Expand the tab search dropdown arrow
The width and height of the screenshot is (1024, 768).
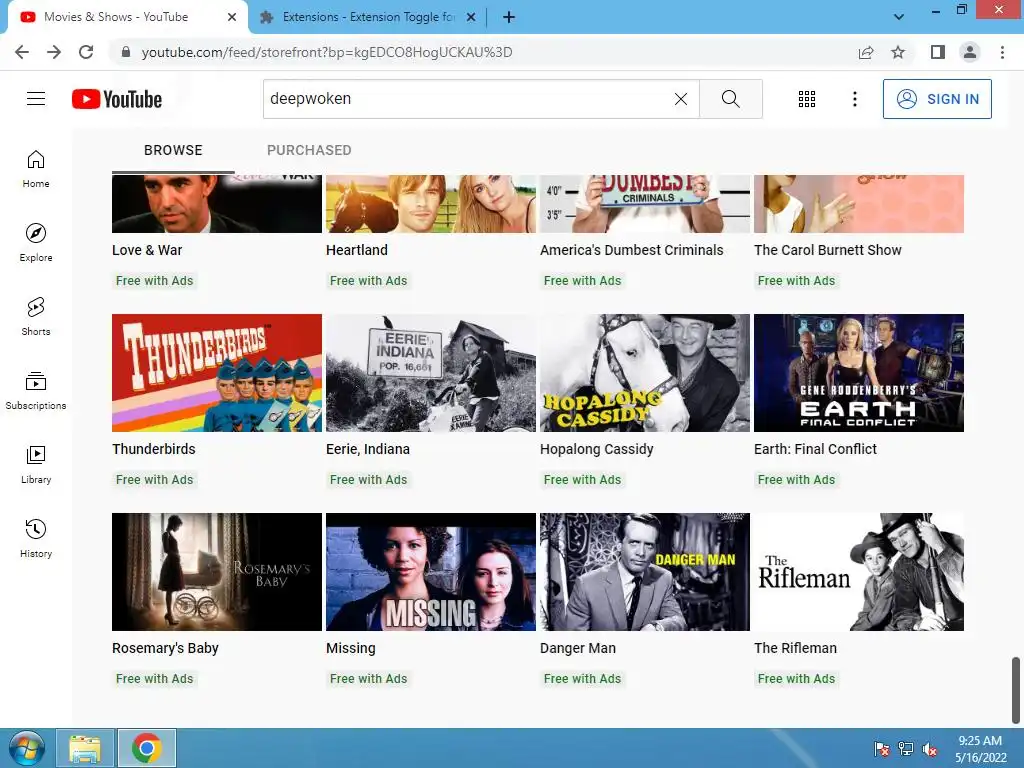(899, 17)
